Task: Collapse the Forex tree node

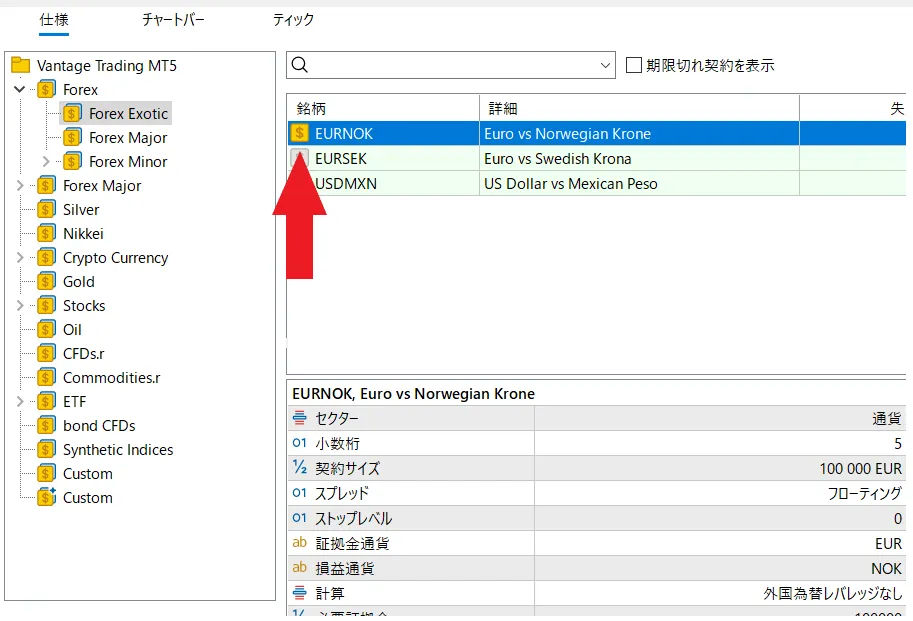Action: point(20,90)
